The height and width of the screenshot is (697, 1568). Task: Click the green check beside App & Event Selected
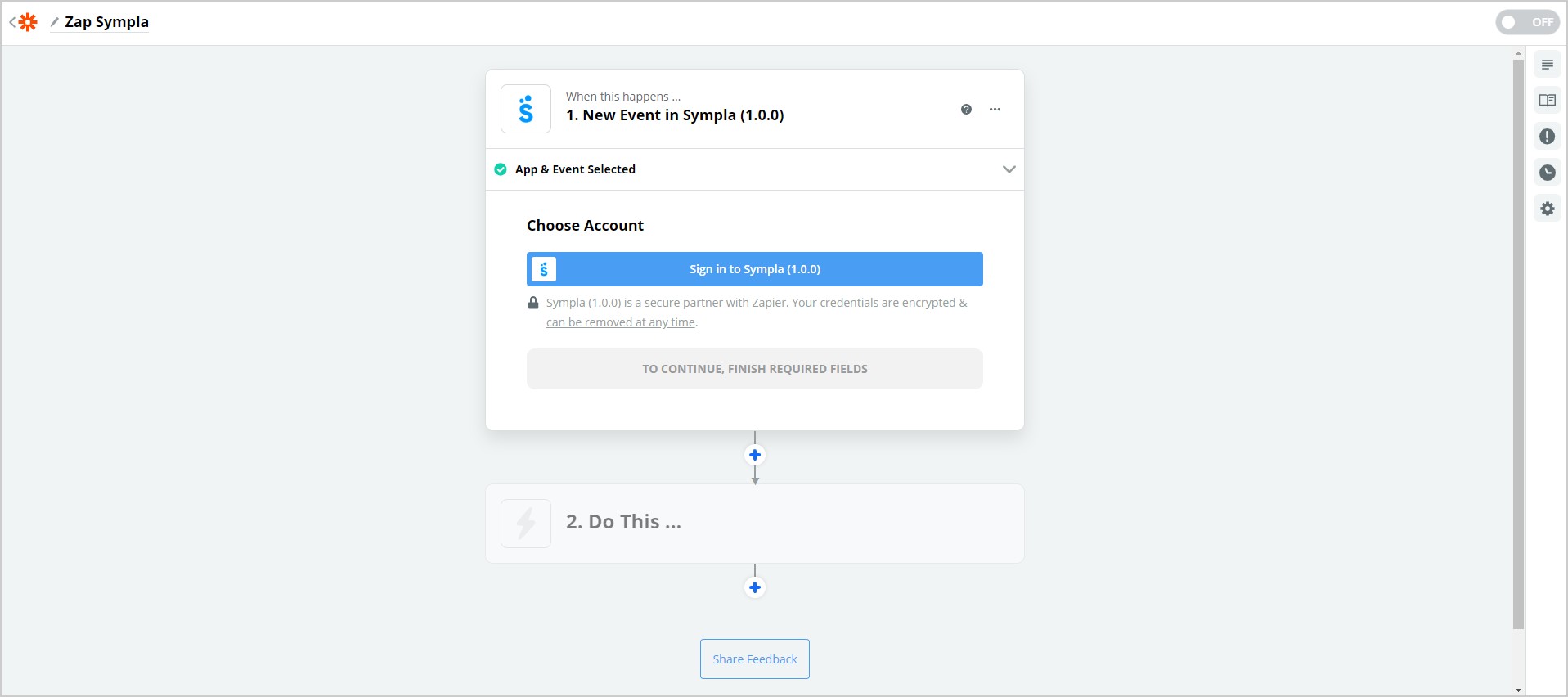pos(501,169)
